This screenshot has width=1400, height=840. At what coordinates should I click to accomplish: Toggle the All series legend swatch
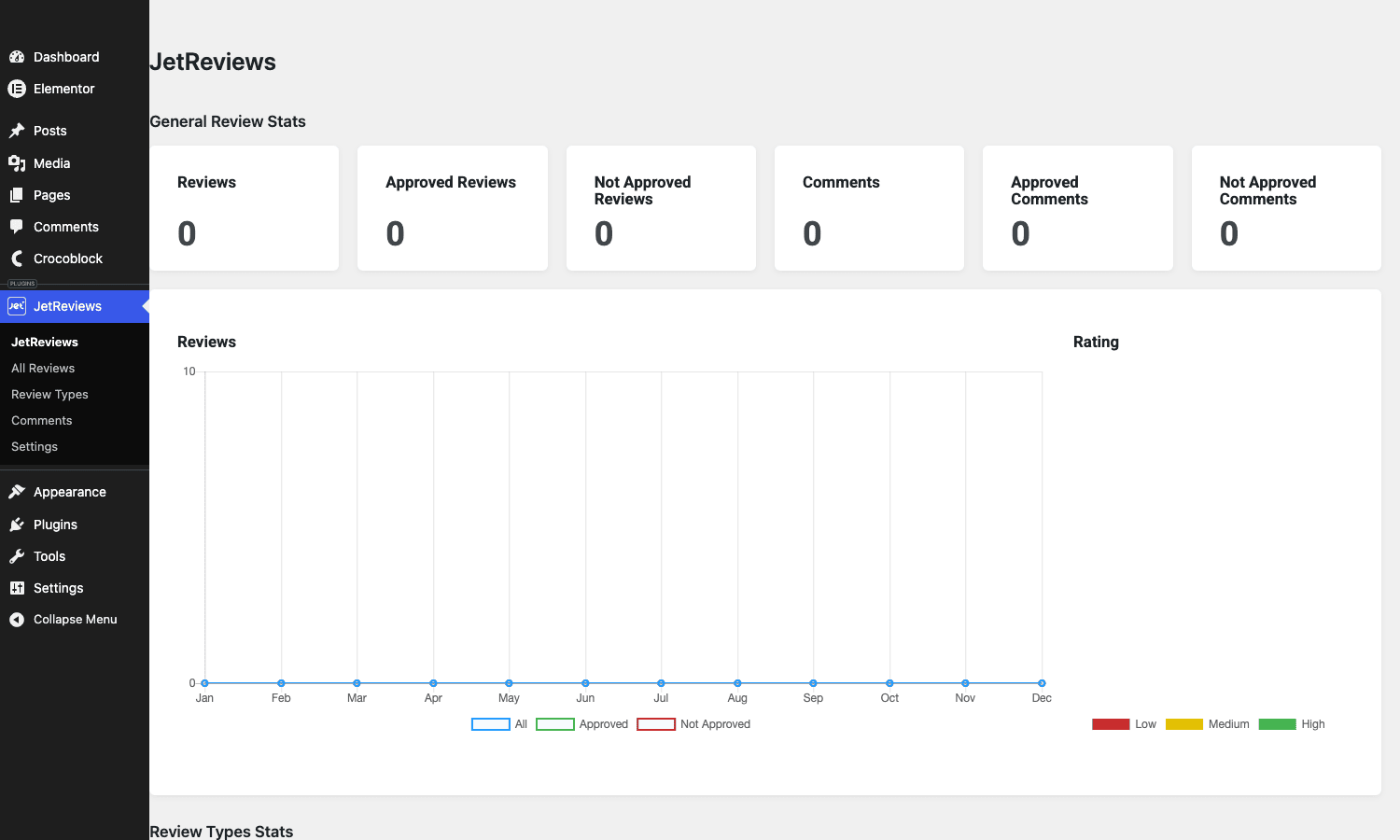[491, 724]
